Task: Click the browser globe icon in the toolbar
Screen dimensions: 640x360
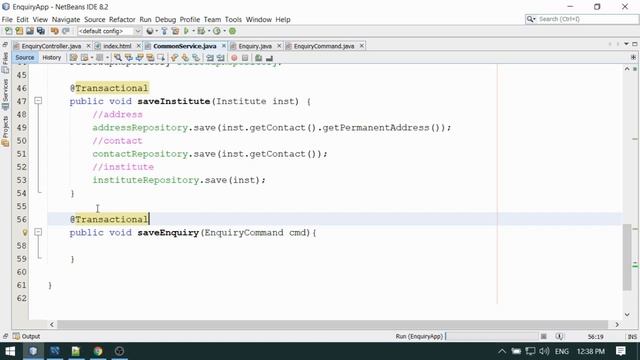Action: coord(150,31)
